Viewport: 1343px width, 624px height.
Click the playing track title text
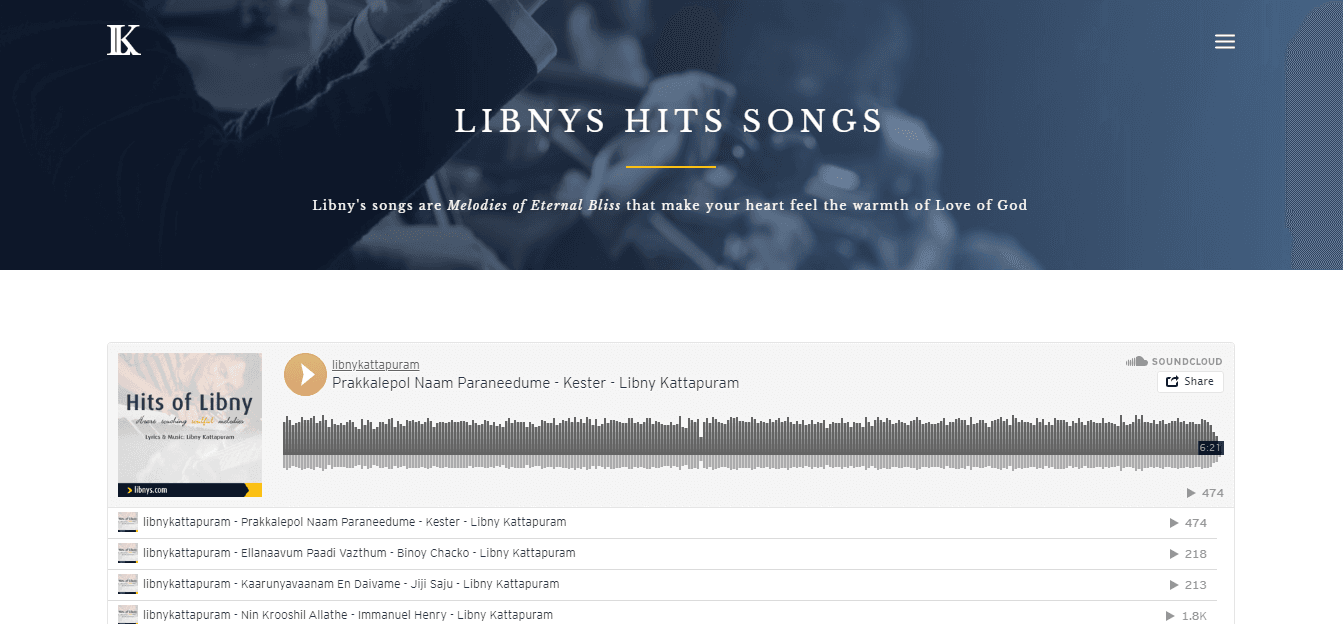tap(536, 383)
